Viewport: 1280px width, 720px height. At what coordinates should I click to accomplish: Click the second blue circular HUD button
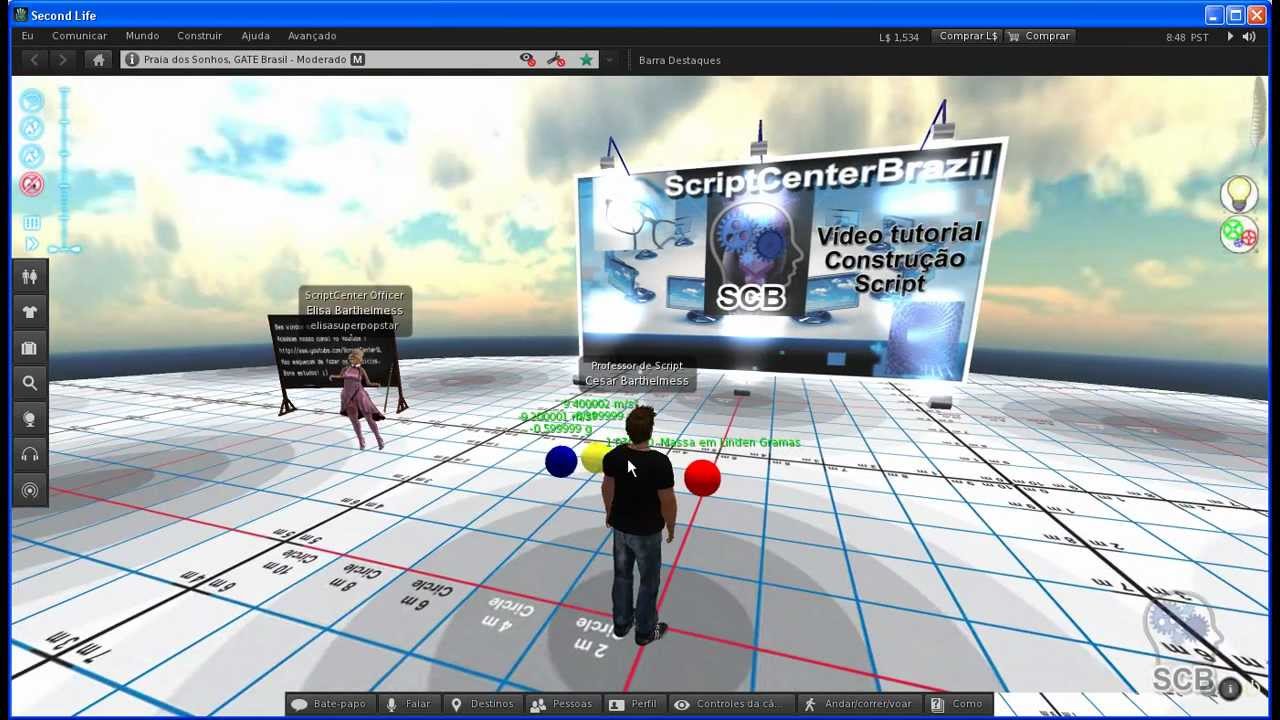(x=32, y=128)
